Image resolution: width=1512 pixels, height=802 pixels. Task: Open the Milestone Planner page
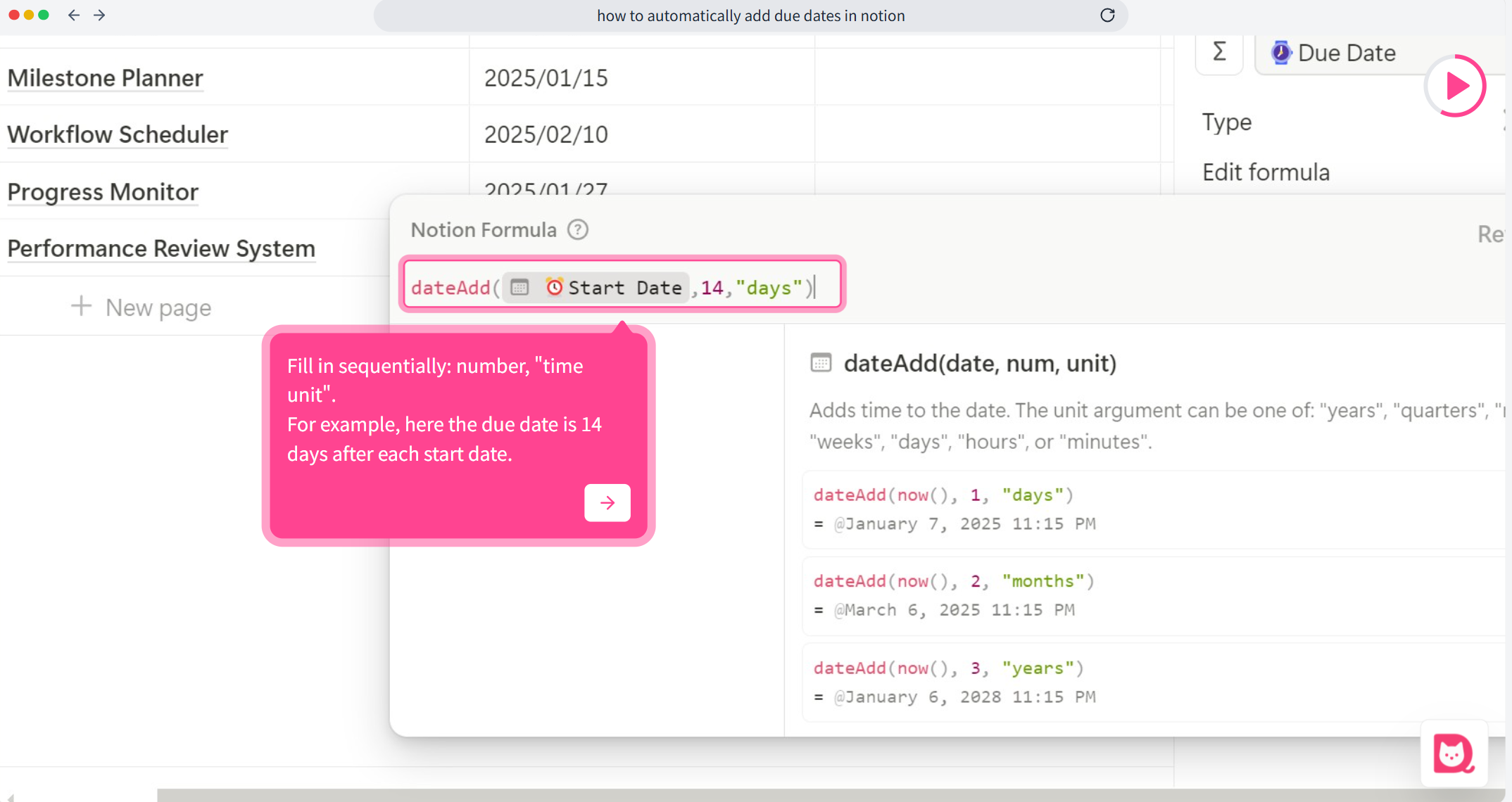105,78
